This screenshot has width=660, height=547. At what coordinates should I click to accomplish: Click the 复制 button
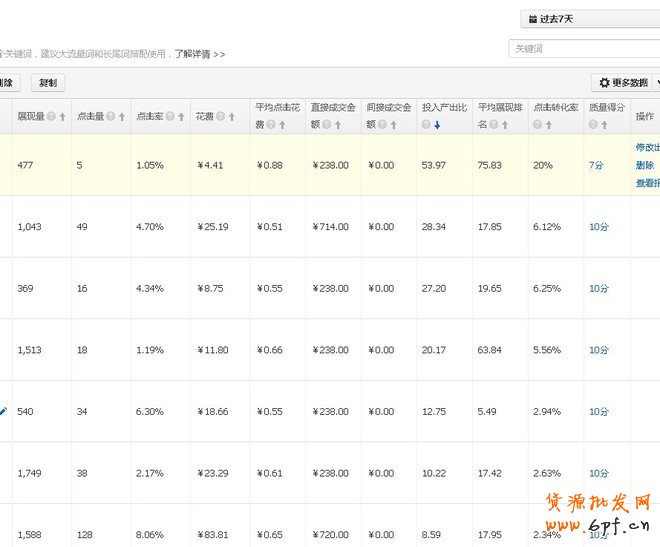[47, 83]
